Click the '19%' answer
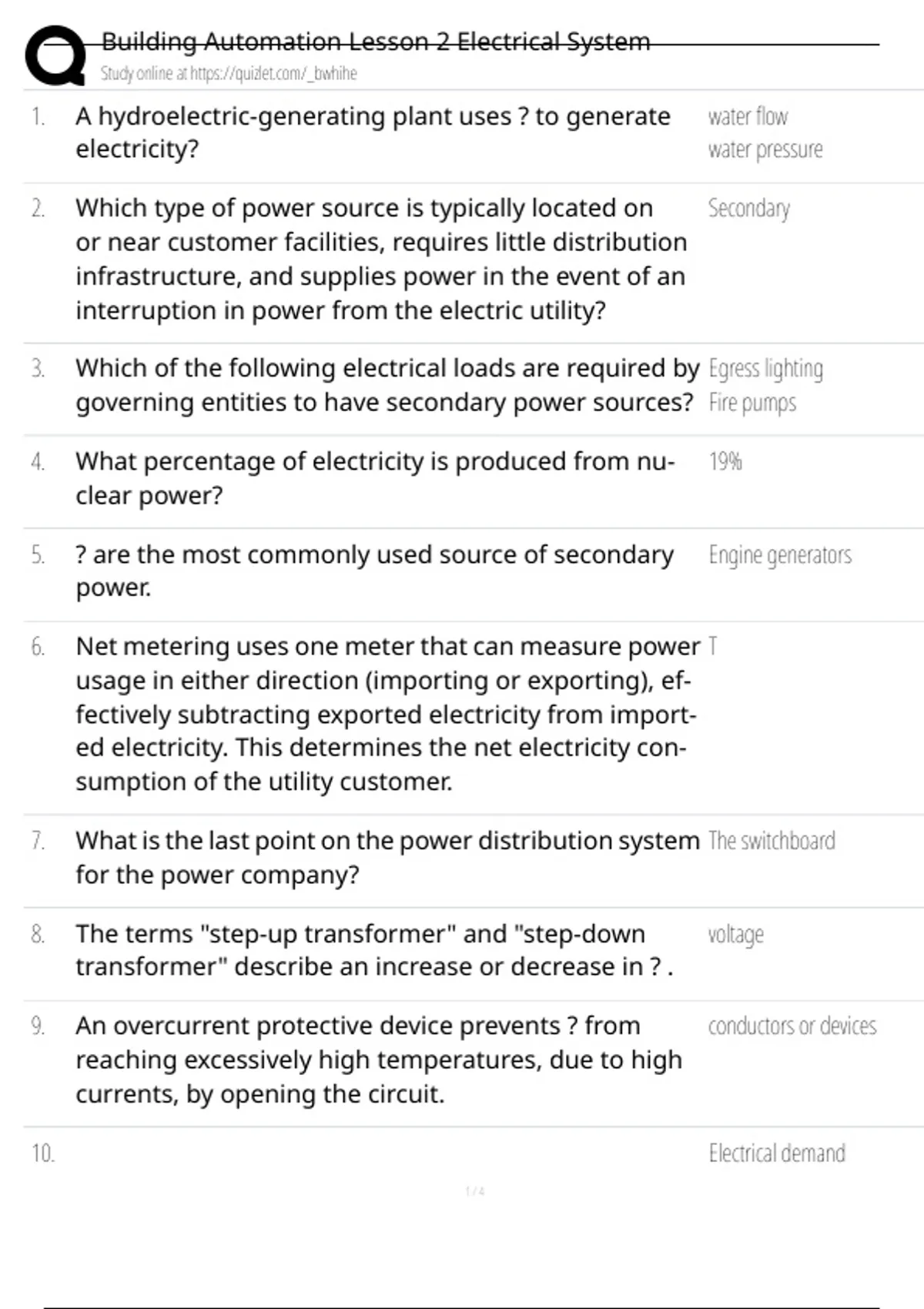The width and height of the screenshot is (924, 1309). coord(725,461)
